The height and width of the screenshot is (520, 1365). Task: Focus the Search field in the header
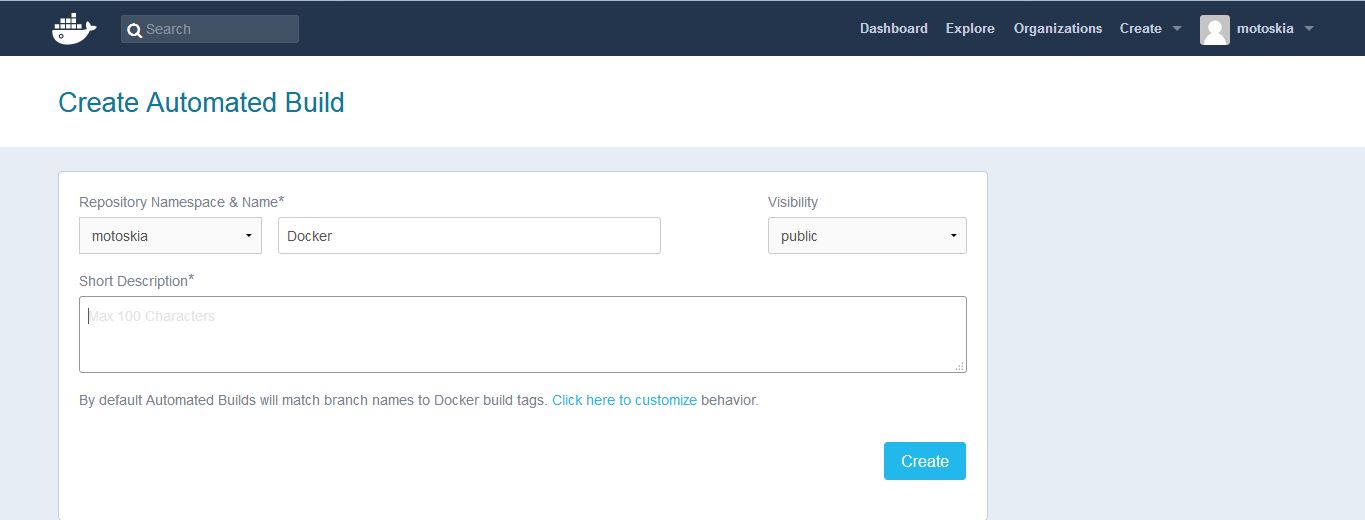tap(210, 29)
